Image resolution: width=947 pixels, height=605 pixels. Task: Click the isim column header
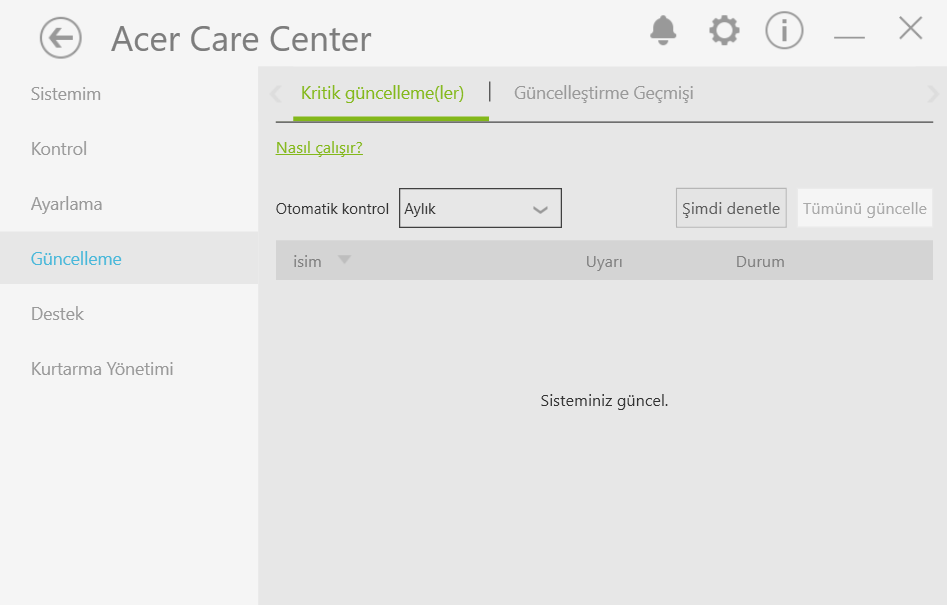(307, 261)
